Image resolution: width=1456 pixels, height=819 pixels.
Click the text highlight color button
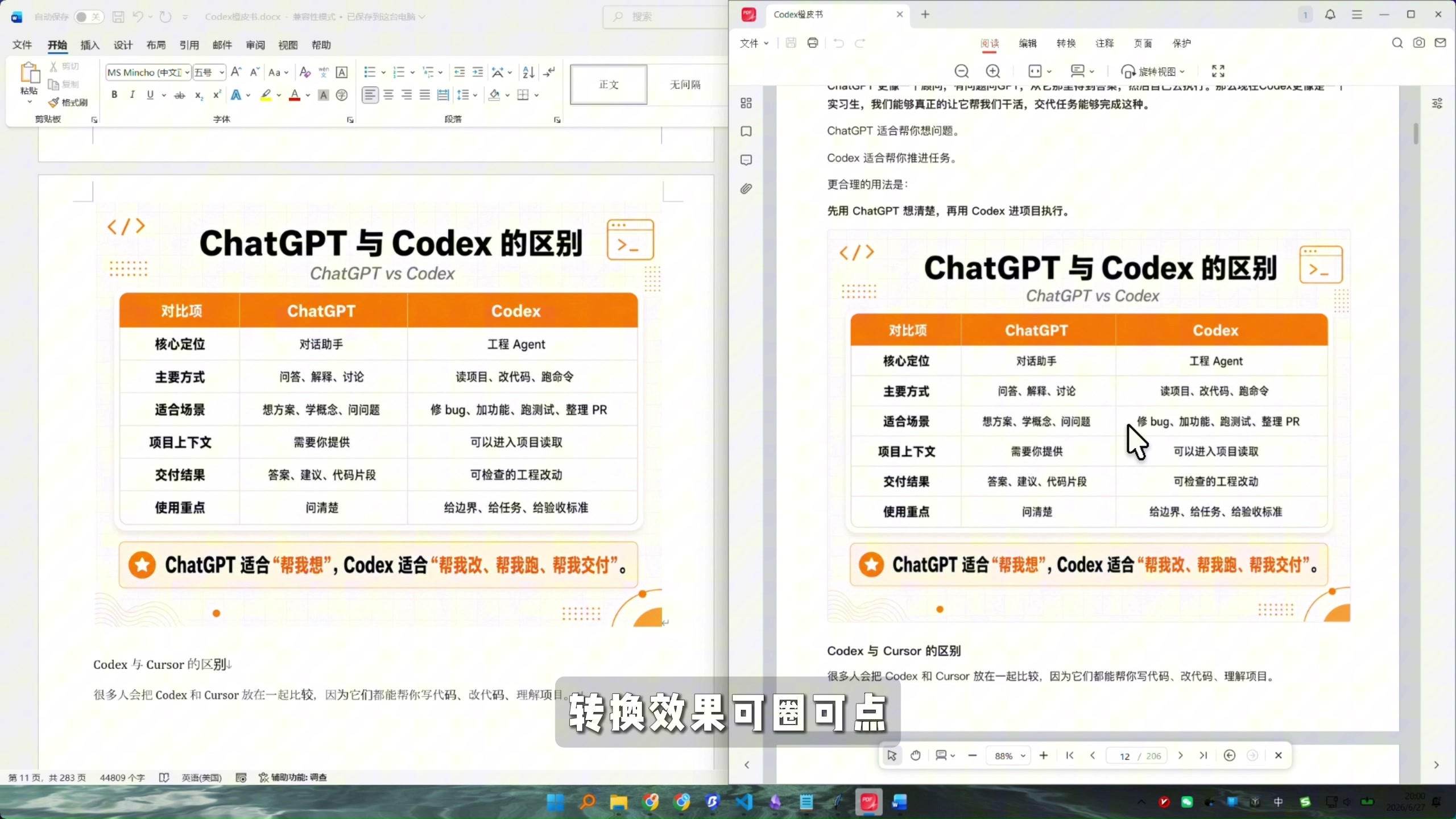pyautogui.click(x=266, y=95)
